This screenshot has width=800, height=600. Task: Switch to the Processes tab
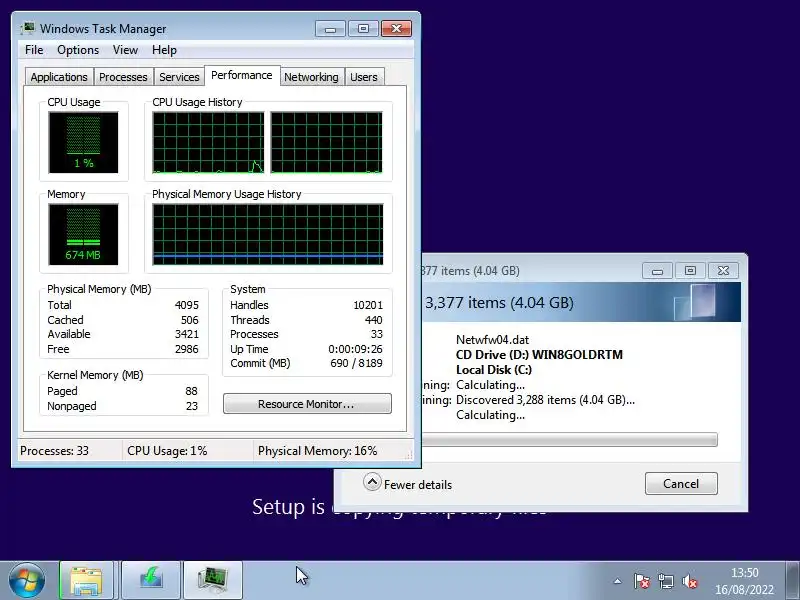[123, 77]
